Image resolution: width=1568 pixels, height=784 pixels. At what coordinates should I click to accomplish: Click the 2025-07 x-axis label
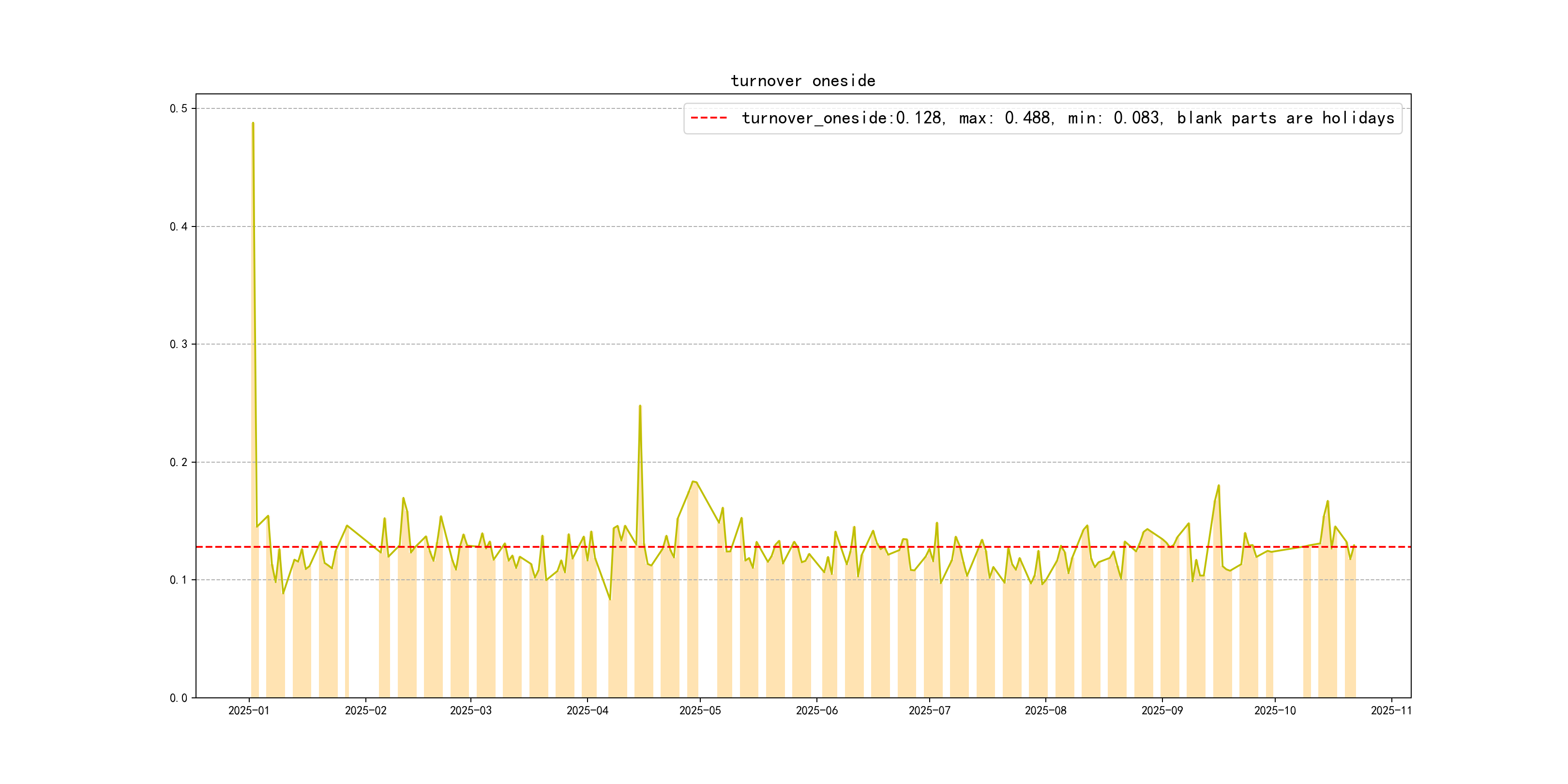(x=929, y=710)
